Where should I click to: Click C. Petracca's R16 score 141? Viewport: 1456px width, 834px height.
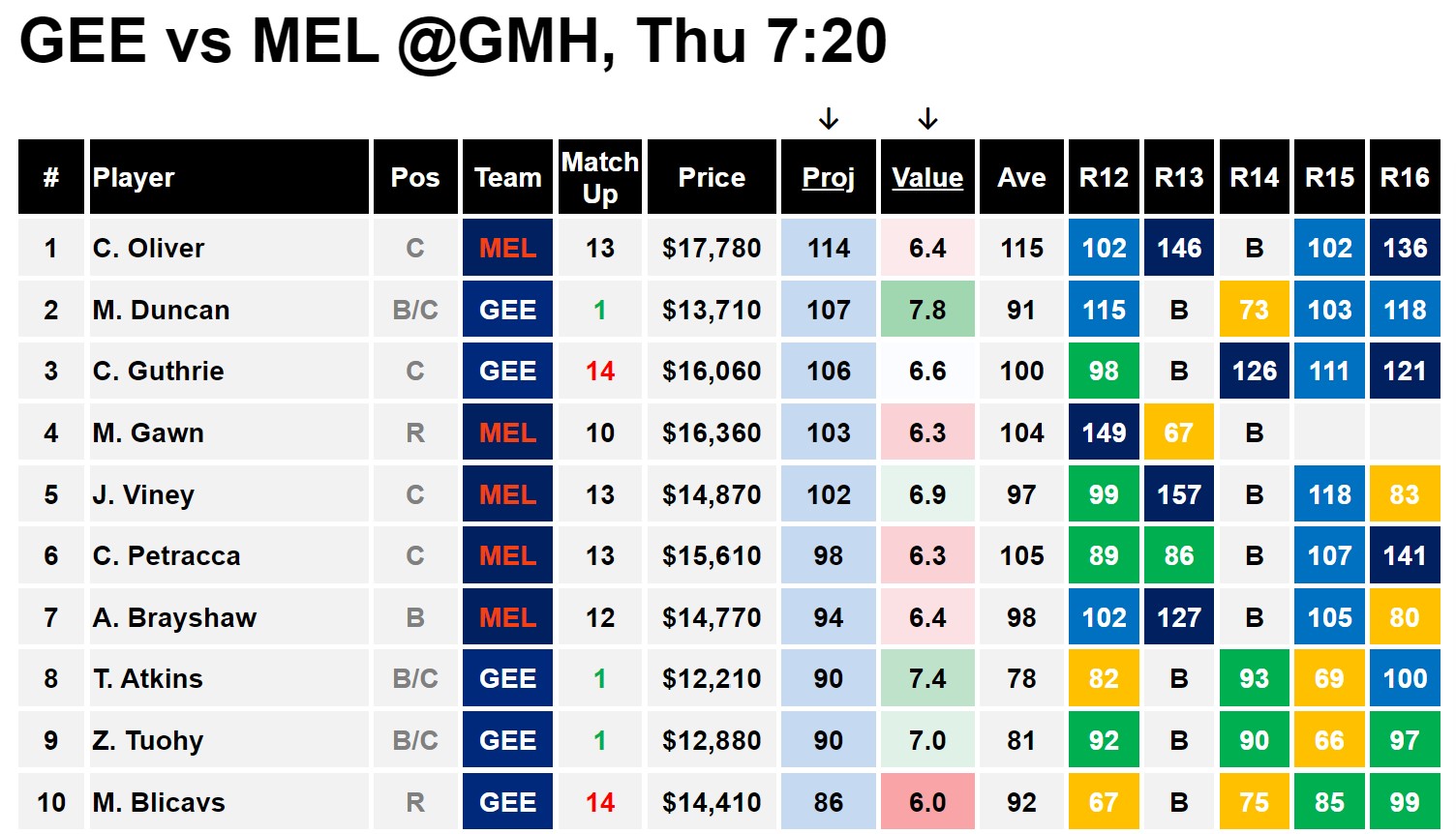[1405, 555]
